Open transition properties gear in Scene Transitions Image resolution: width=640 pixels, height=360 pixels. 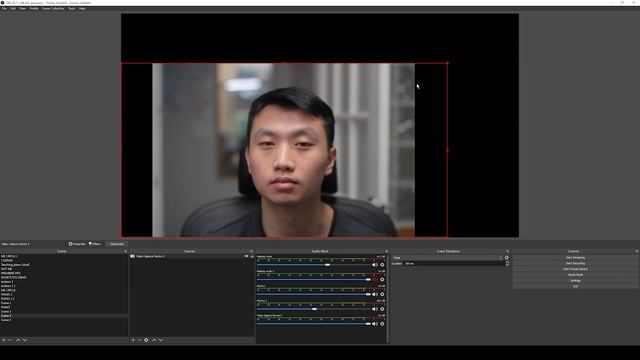(507, 258)
